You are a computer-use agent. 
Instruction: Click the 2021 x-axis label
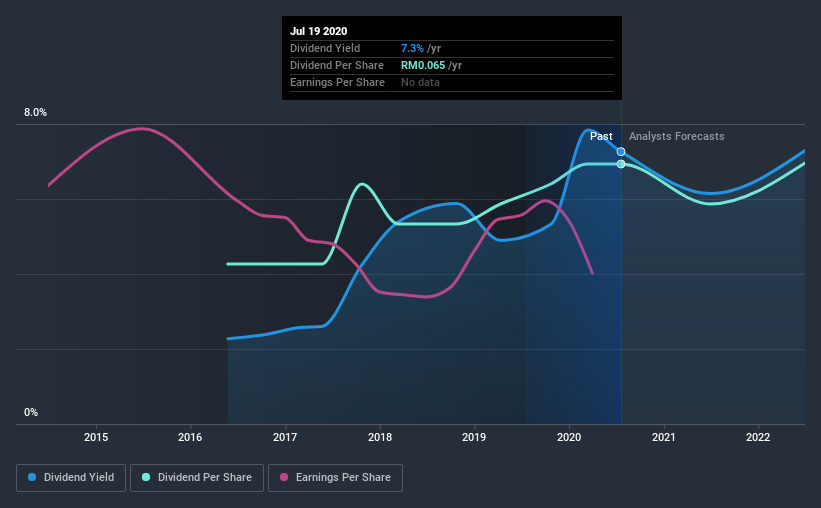tap(663, 437)
